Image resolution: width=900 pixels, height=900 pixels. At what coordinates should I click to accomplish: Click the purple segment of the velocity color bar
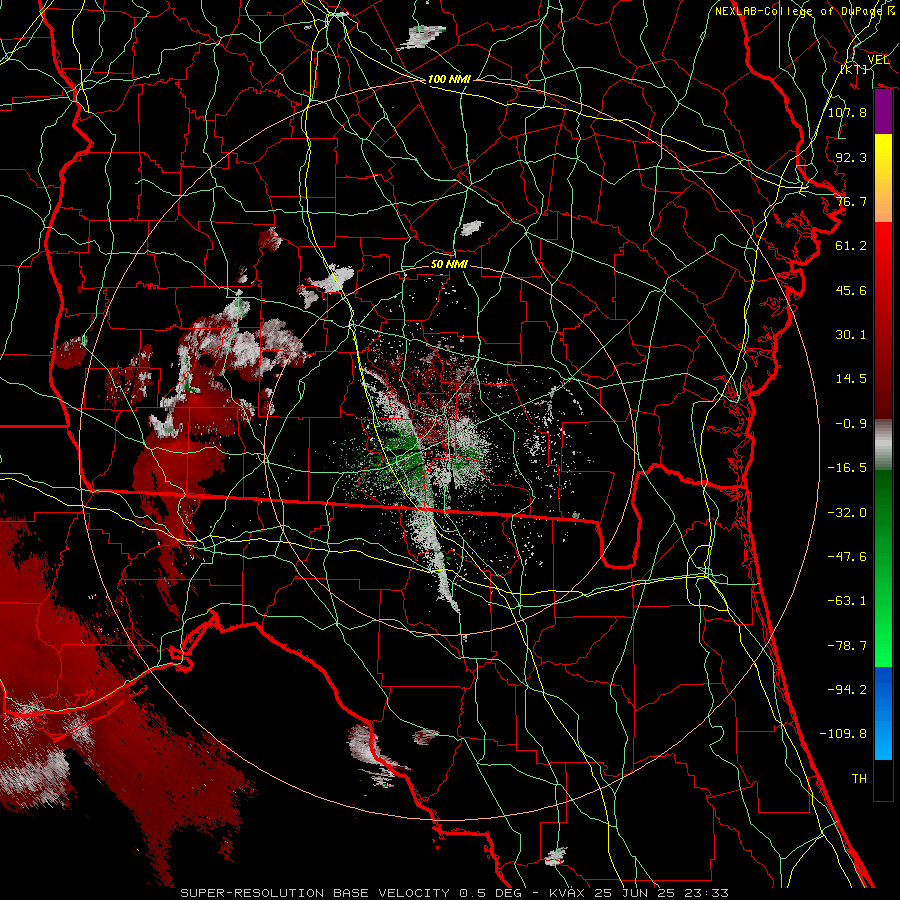(883, 112)
